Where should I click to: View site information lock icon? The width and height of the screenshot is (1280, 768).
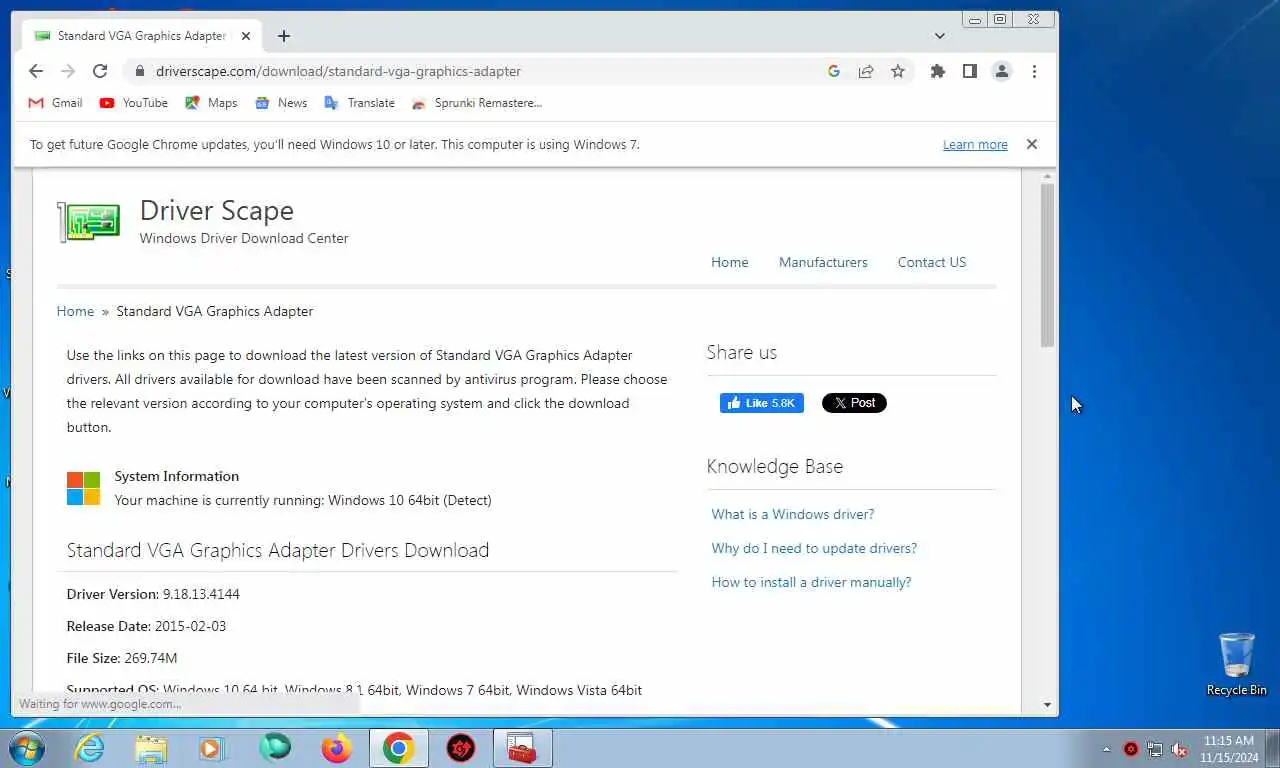[139, 71]
